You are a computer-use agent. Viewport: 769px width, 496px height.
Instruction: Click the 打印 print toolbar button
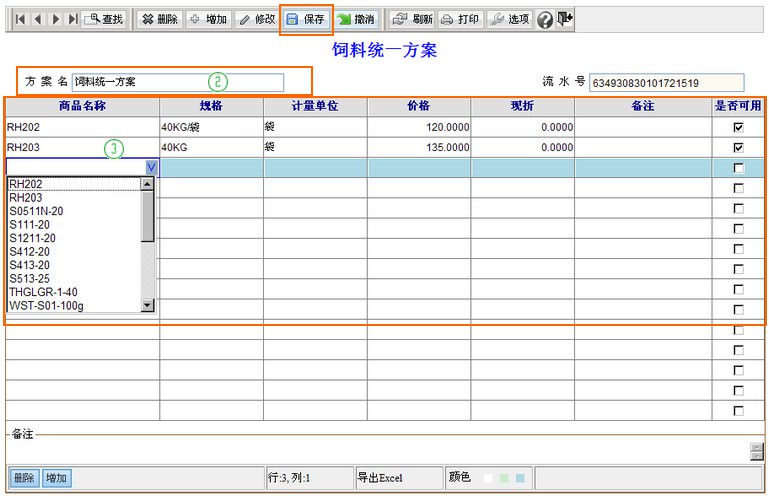coord(461,19)
